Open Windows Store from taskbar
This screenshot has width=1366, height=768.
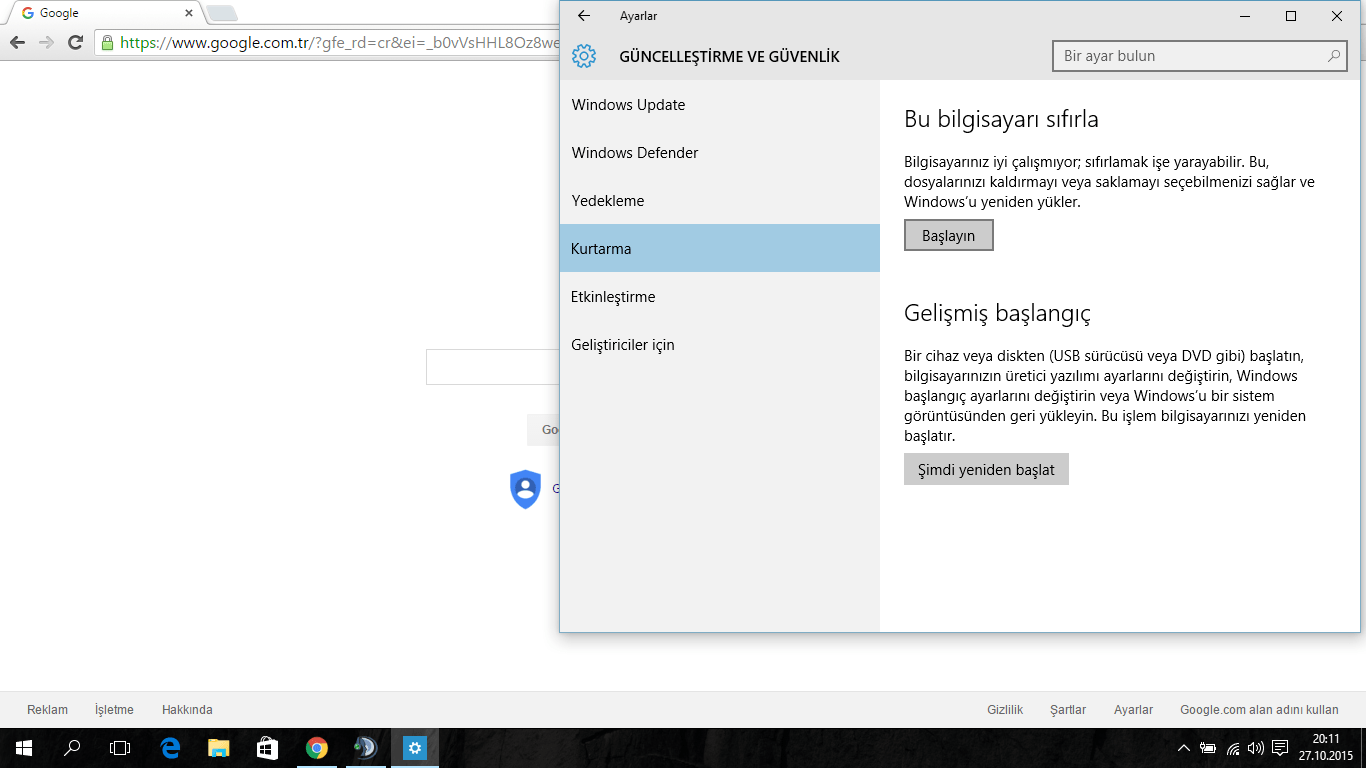267,747
